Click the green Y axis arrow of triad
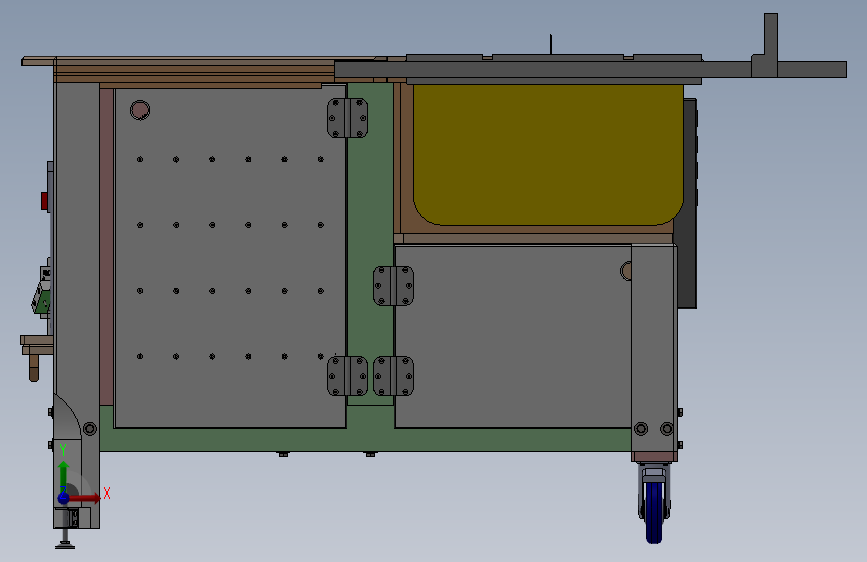Viewport: 867px width, 562px height. click(x=64, y=476)
